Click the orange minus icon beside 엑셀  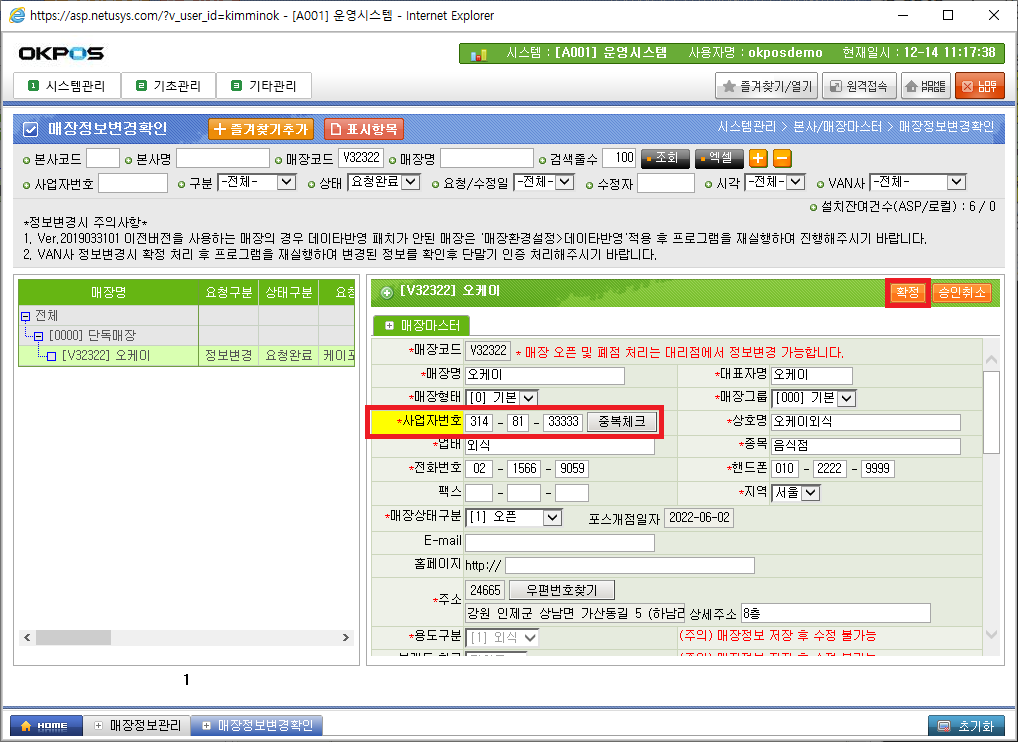(x=782, y=158)
